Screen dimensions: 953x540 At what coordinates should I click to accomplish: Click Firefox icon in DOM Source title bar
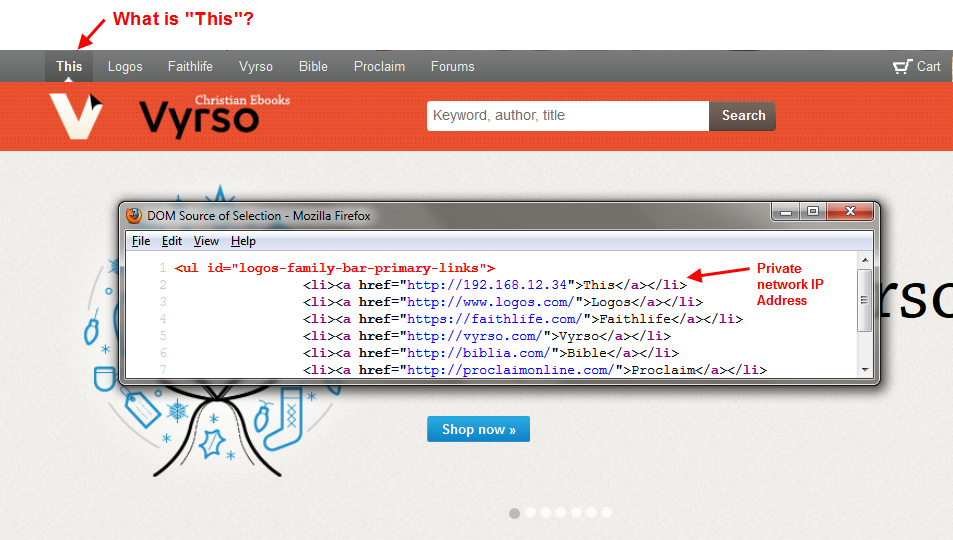point(134,215)
